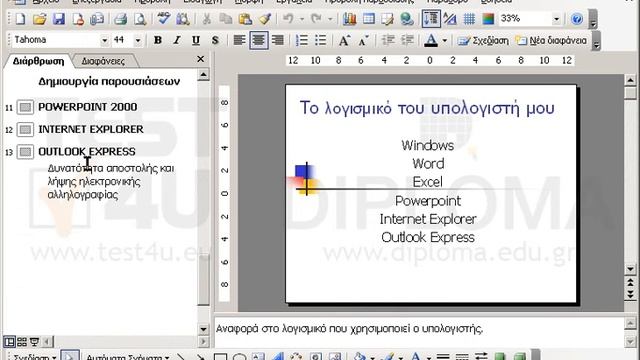Toggle underline formatting

click(196, 40)
